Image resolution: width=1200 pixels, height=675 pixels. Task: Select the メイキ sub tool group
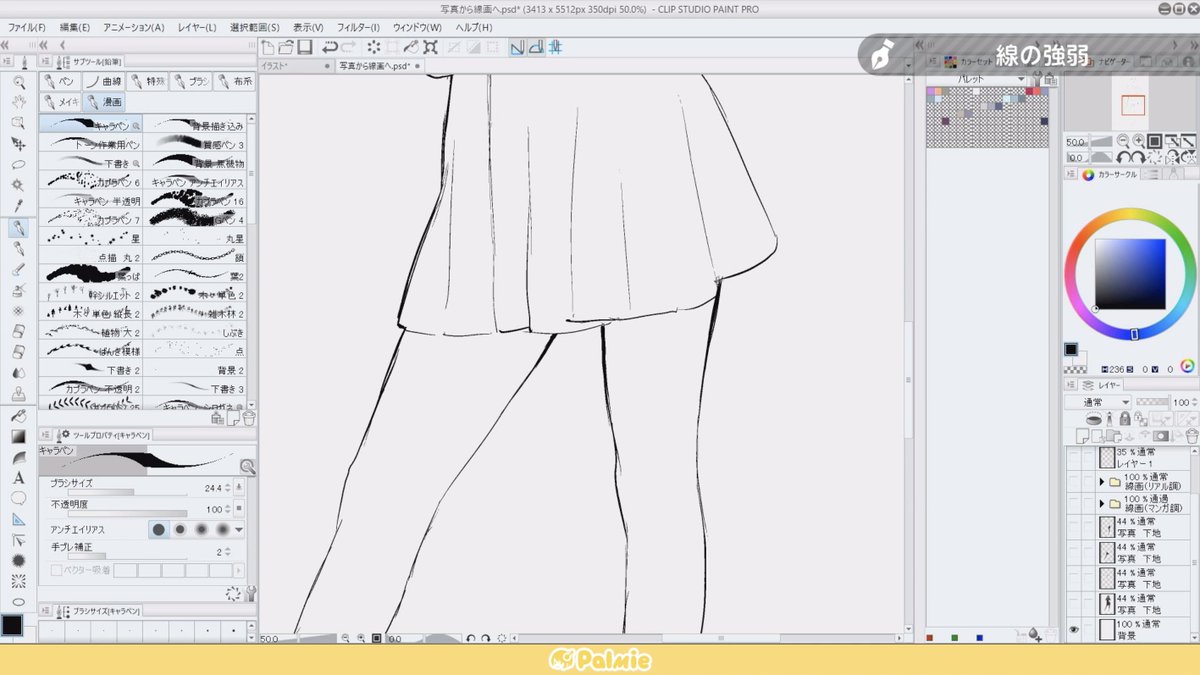60,102
